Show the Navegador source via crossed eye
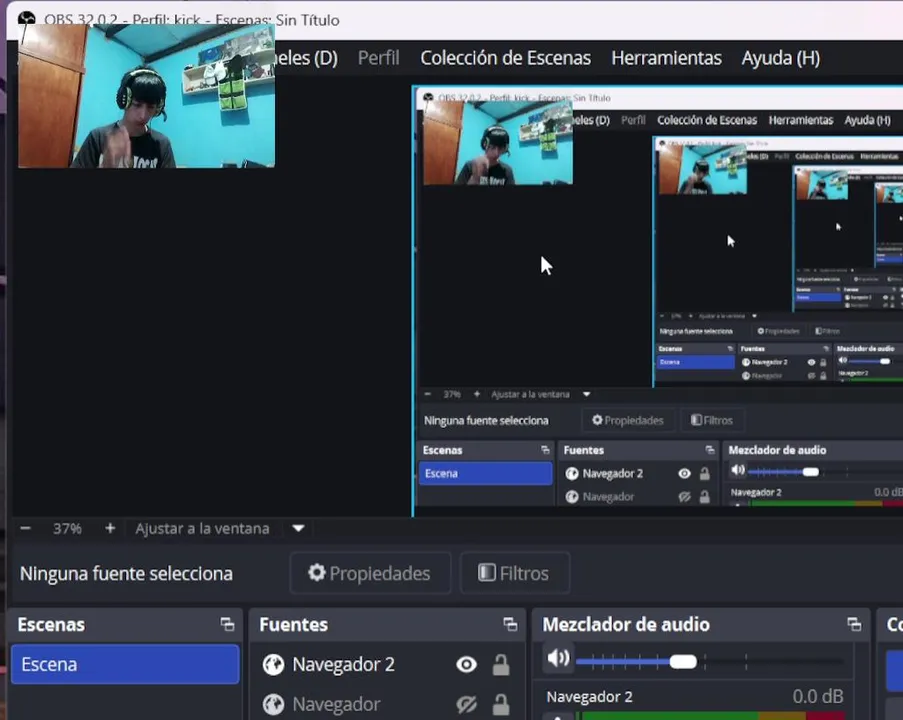 466,704
